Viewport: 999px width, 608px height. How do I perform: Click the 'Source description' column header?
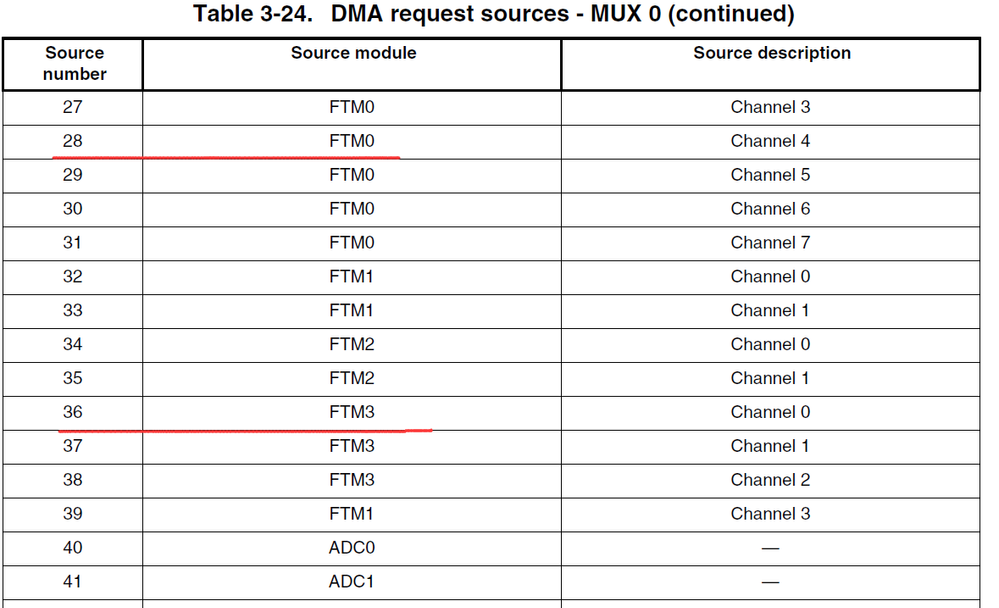[771, 53]
